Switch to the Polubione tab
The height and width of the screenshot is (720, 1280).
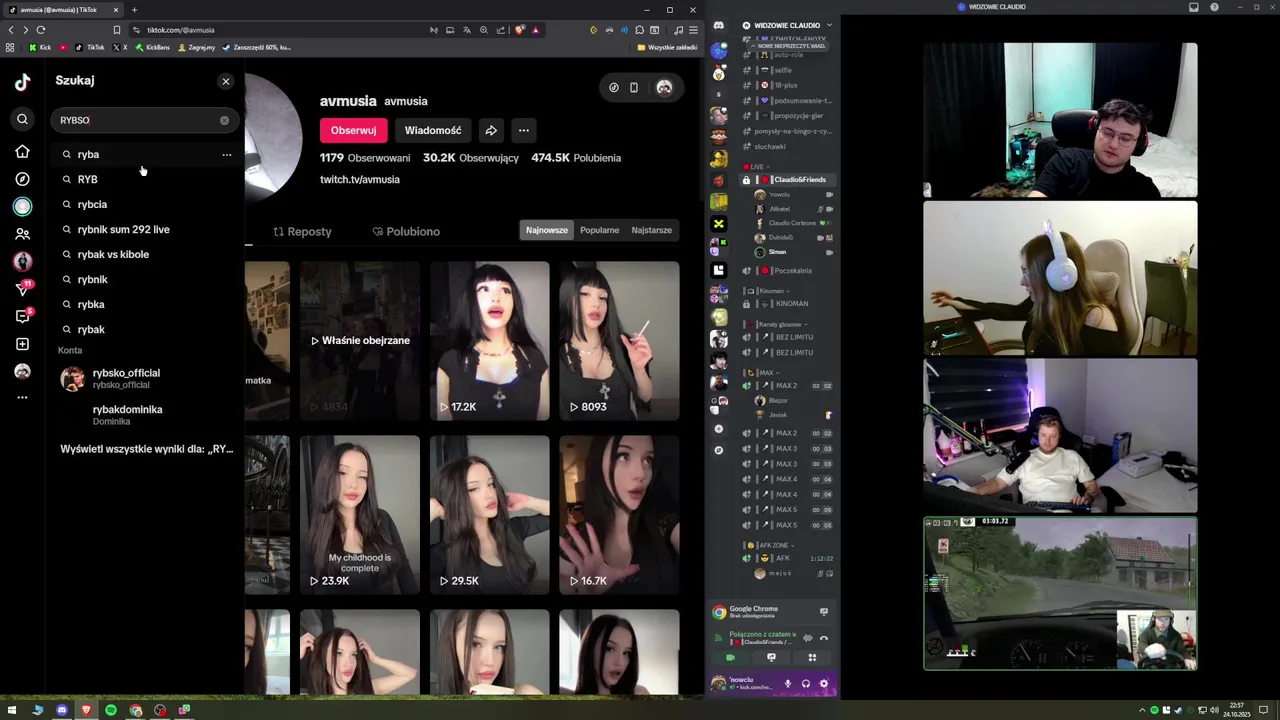(406, 232)
